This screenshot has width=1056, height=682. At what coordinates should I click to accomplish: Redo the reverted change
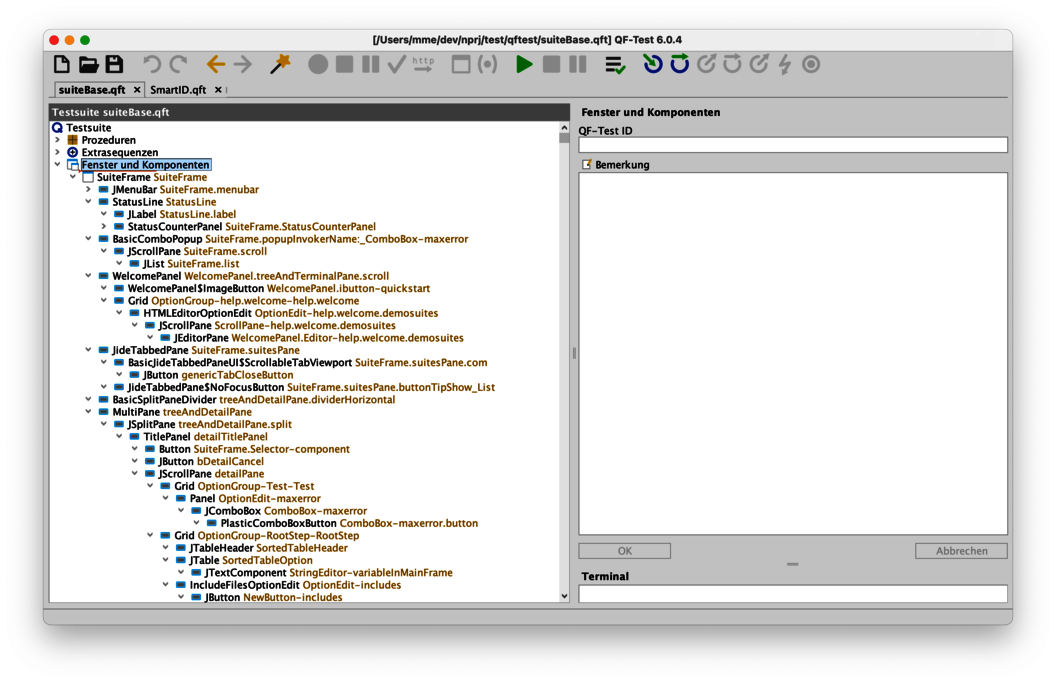click(x=177, y=64)
